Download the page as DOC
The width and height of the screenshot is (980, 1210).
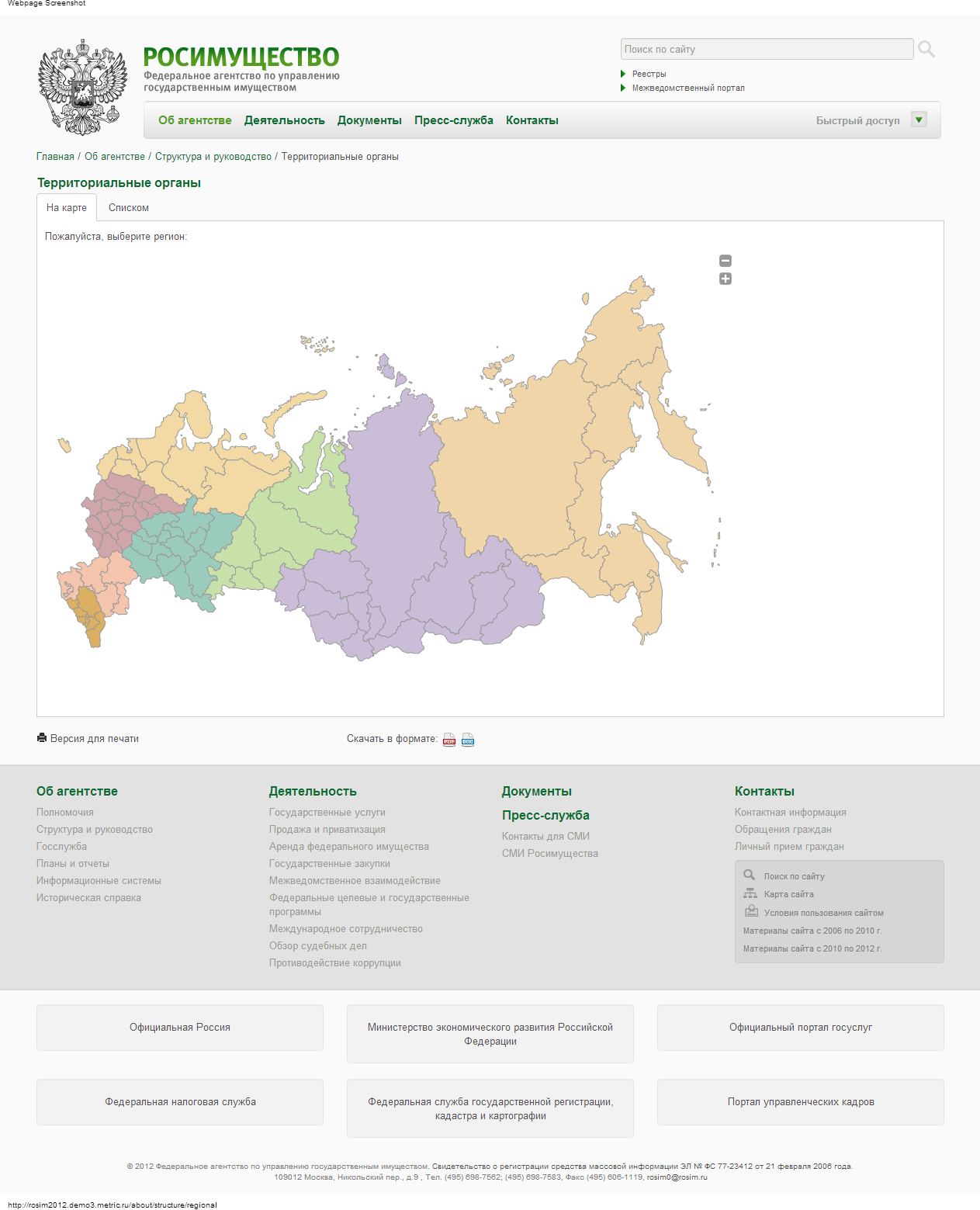coord(468,740)
